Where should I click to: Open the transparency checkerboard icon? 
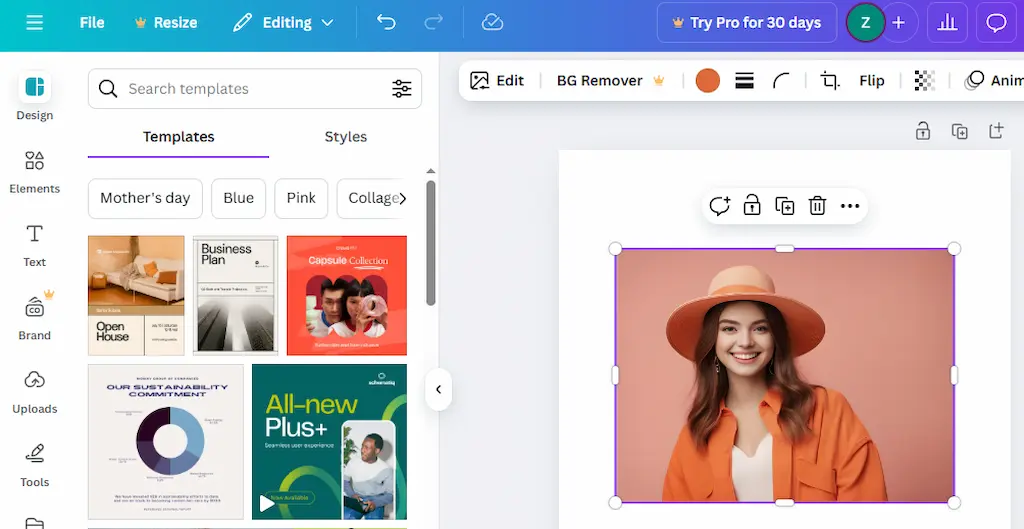pyautogui.click(x=924, y=81)
